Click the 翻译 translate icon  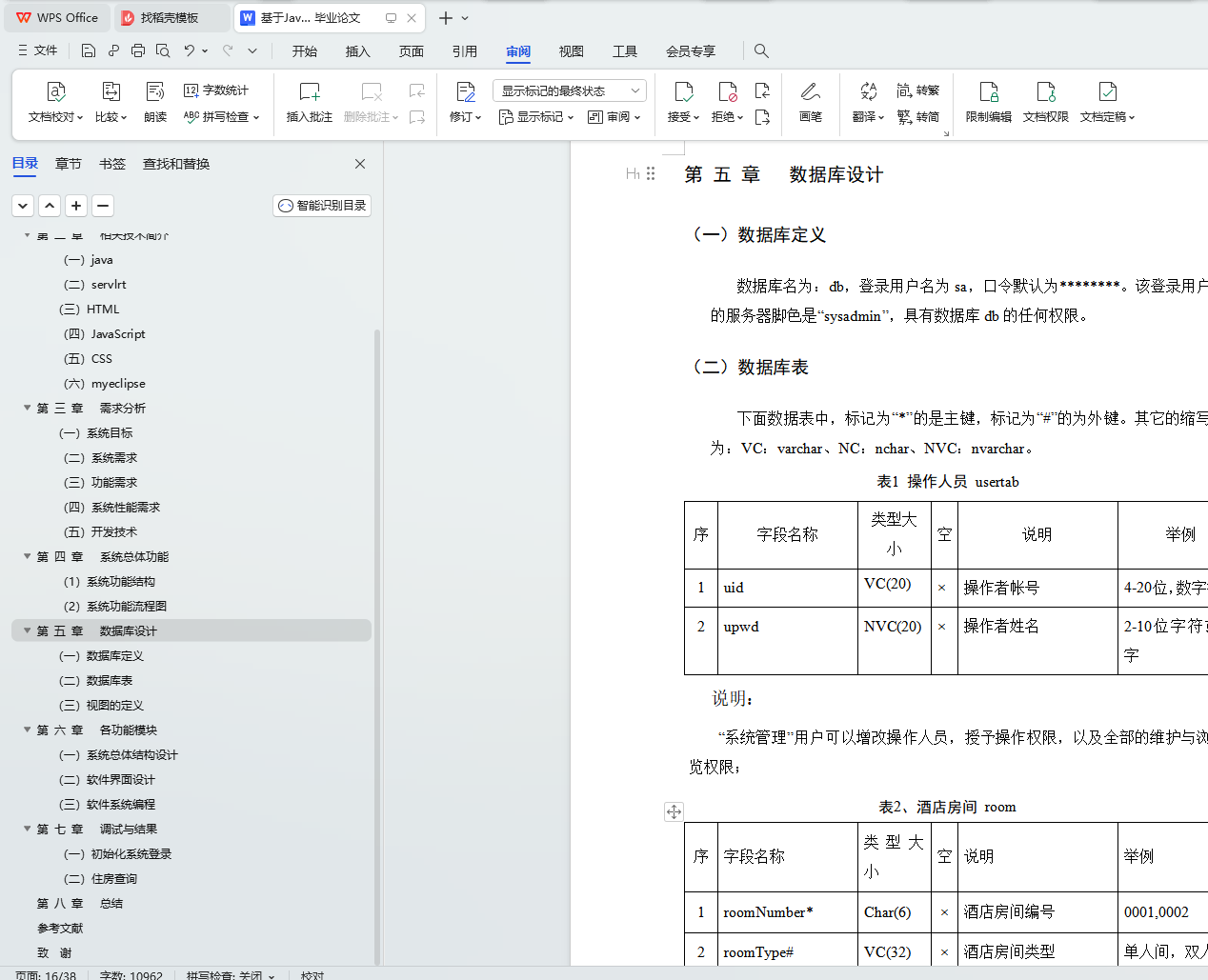click(x=868, y=91)
